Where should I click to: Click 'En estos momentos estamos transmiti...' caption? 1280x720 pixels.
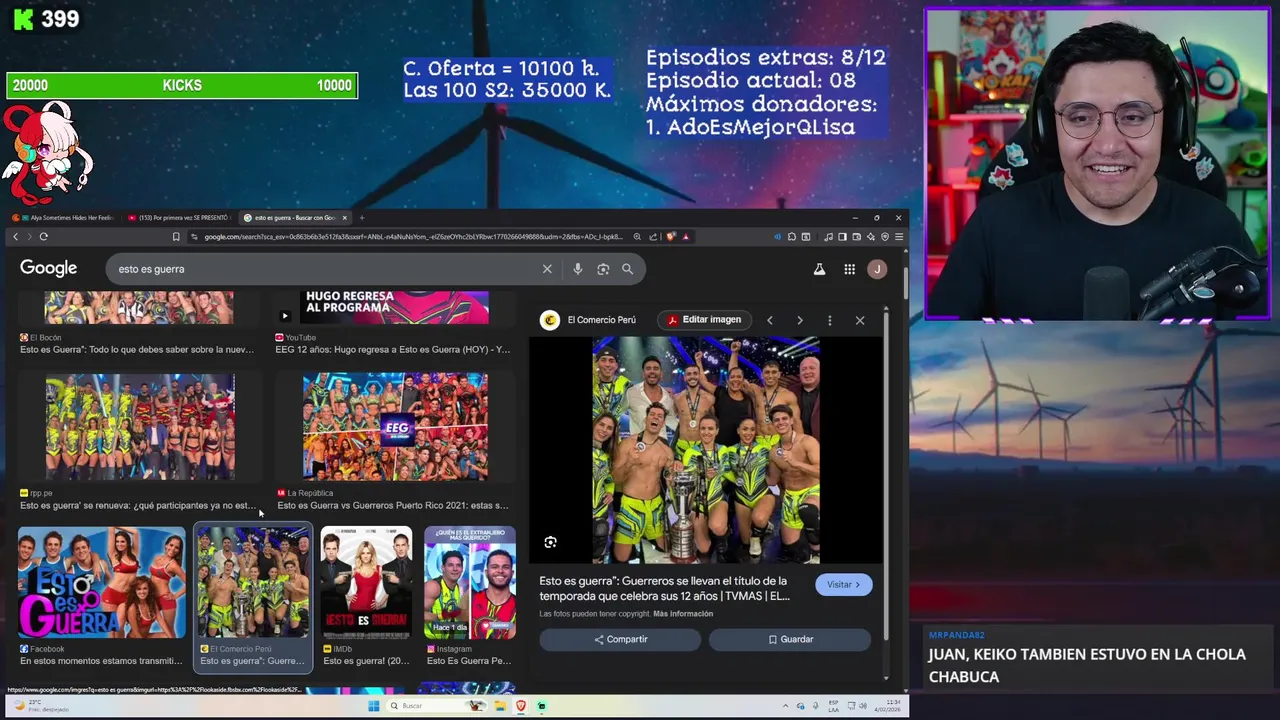[x=101, y=661]
